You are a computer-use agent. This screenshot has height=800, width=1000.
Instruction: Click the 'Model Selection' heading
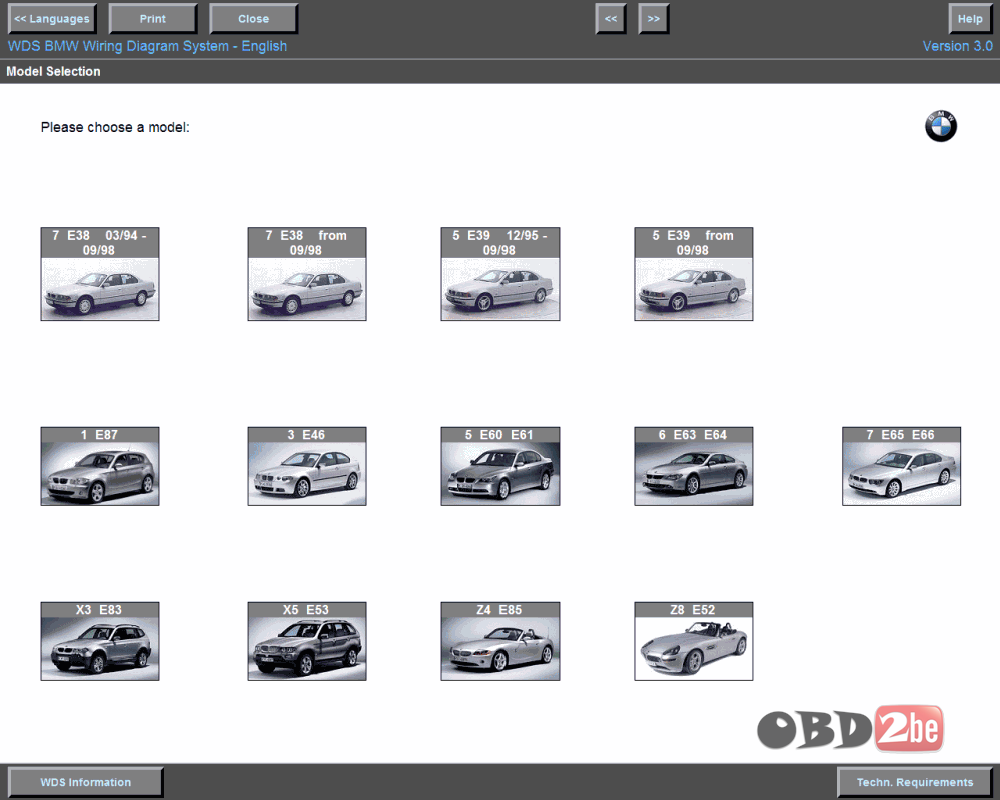pyautogui.click(x=54, y=71)
